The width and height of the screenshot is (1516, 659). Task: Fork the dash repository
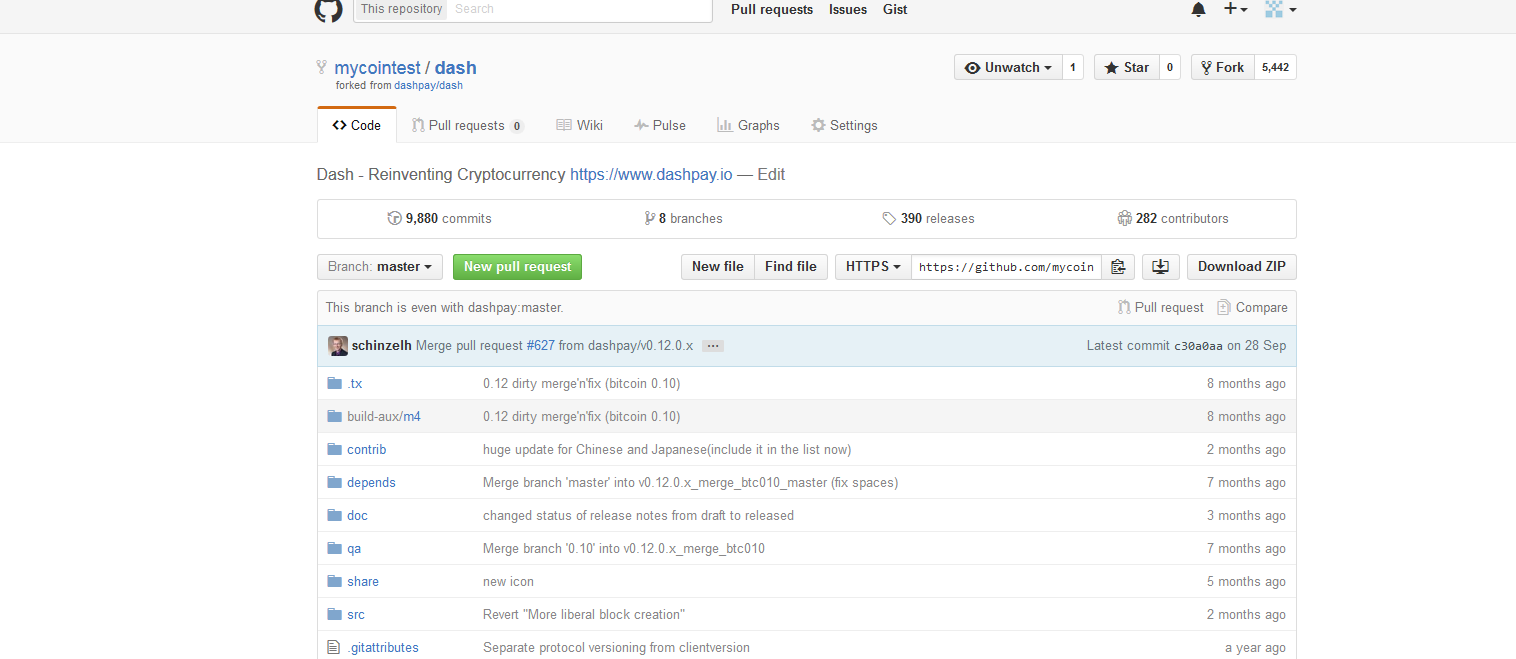[x=1222, y=68]
